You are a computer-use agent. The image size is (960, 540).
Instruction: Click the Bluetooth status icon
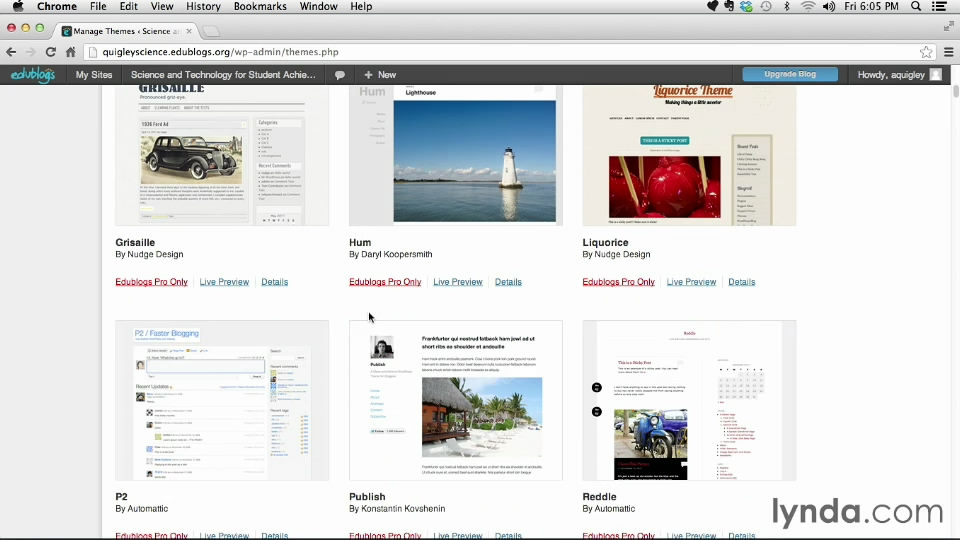[x=787, y=6]
